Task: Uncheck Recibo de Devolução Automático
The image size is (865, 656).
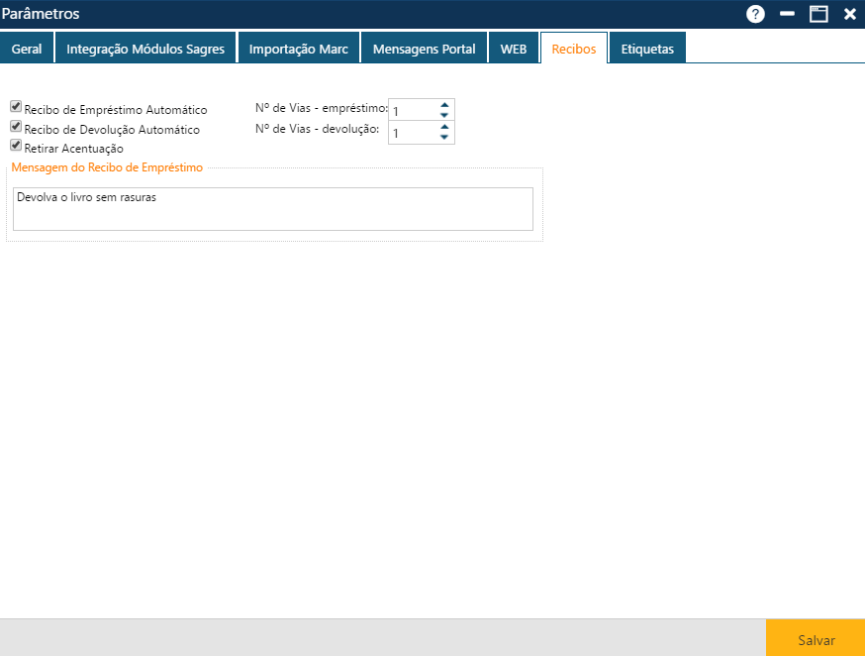Action: point(15,125)
